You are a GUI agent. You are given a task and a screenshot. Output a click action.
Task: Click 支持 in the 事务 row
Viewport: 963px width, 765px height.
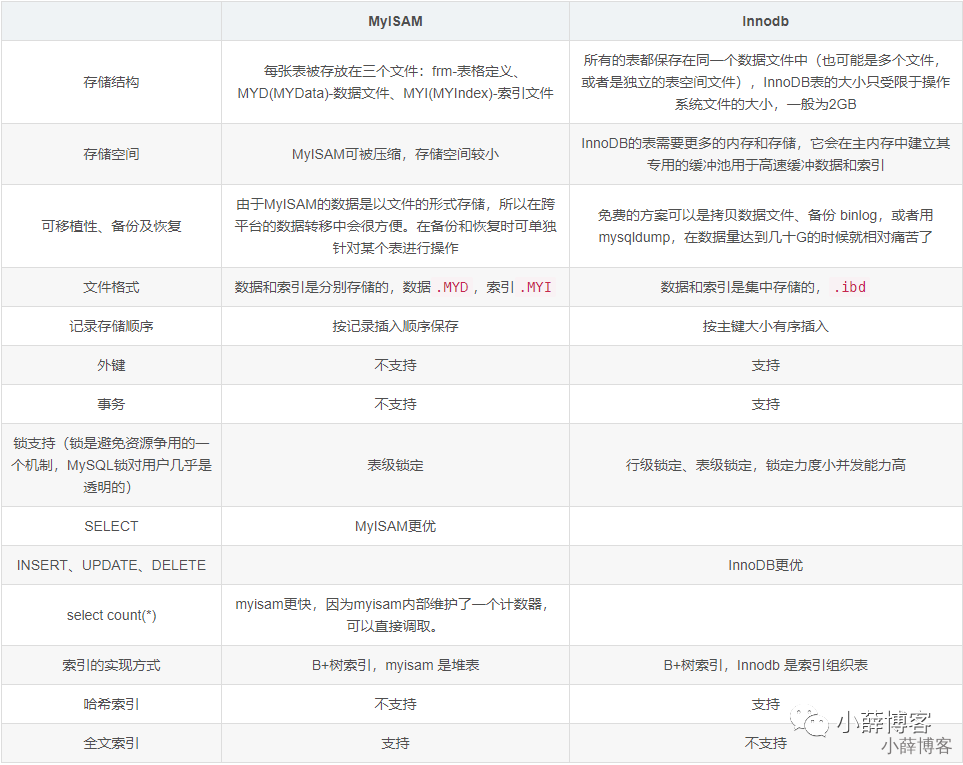[765, 404]
